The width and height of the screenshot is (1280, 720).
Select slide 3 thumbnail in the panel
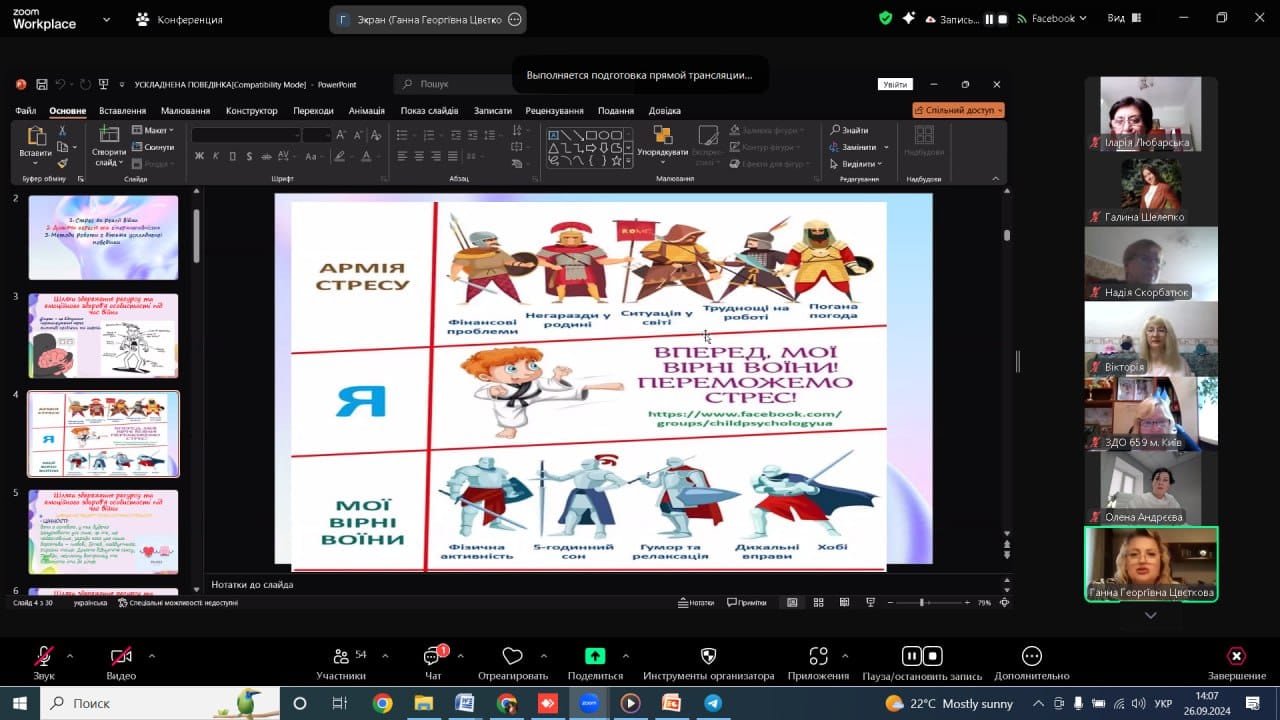103,335
